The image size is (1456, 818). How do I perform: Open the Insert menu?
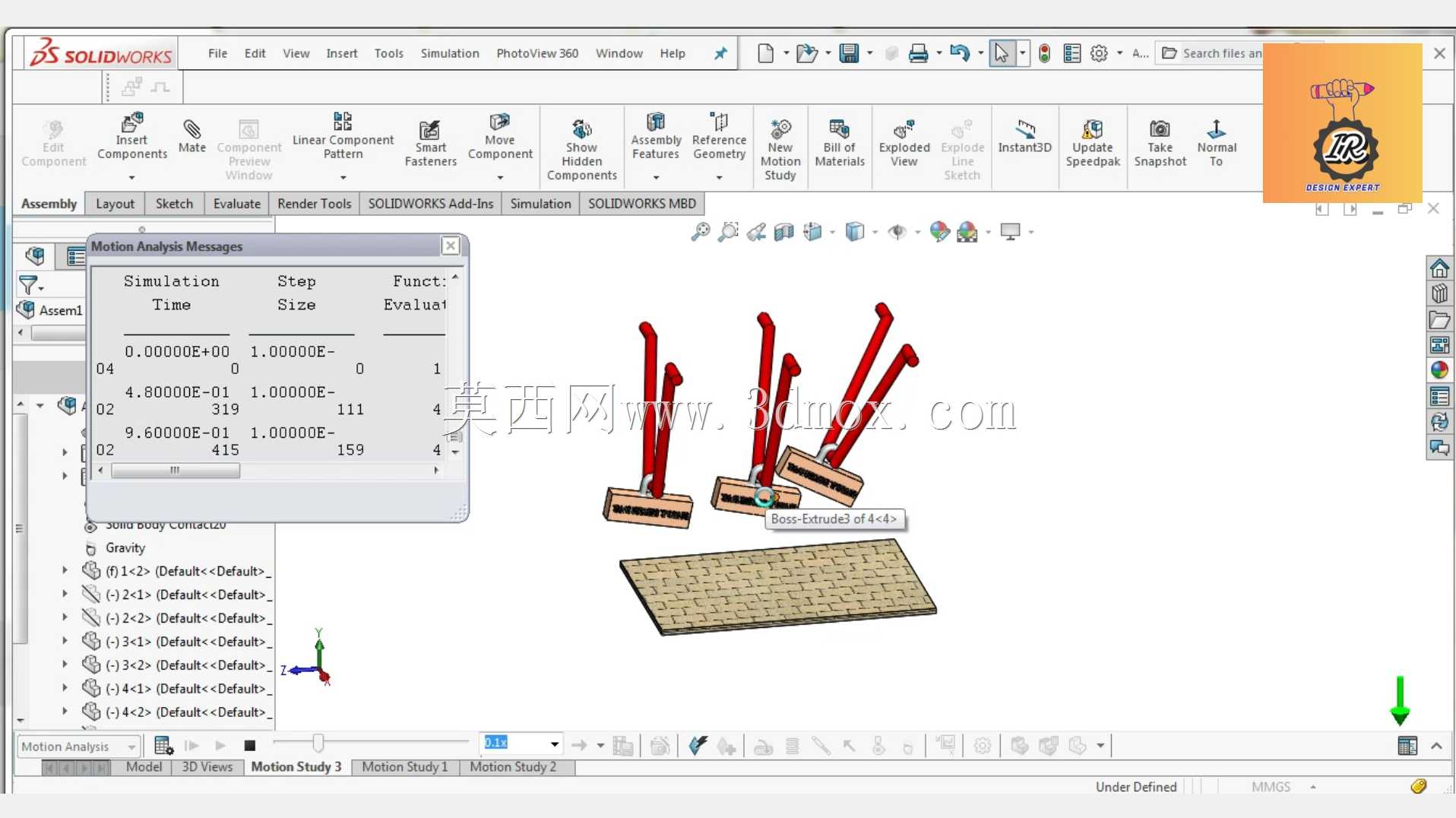(x=341, y=53)
